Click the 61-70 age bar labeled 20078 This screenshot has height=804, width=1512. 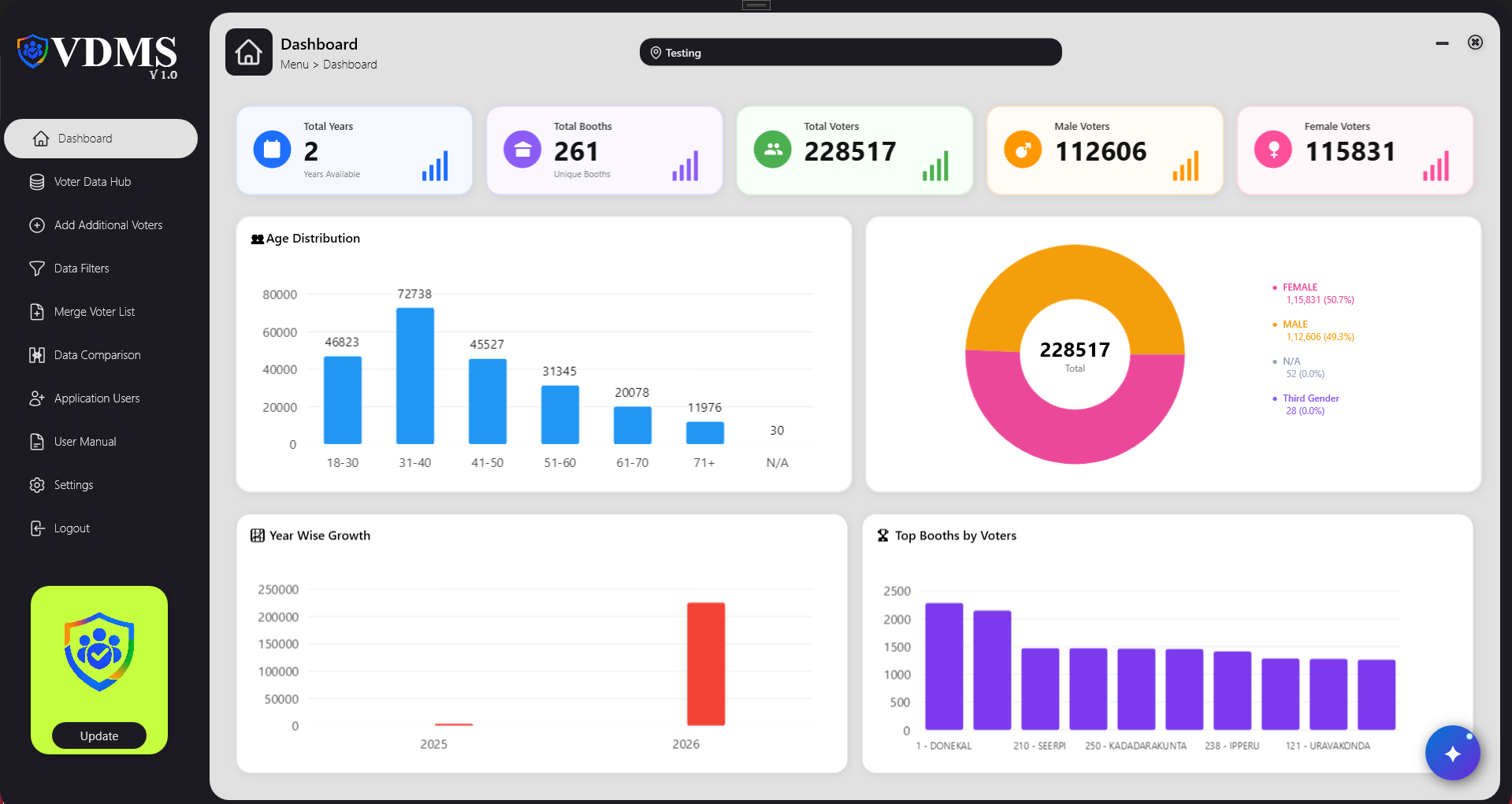click(633, 425)
